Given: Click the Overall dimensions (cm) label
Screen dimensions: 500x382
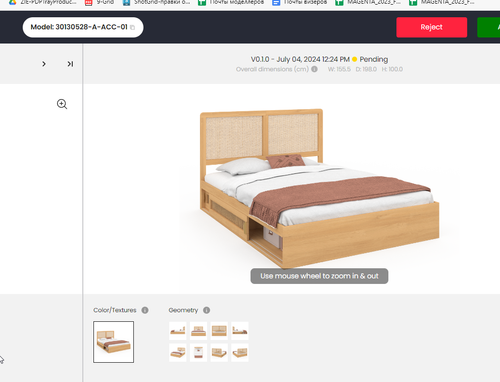Looking at the screenshot, I should pyautogui.click(x=272, y=69).
